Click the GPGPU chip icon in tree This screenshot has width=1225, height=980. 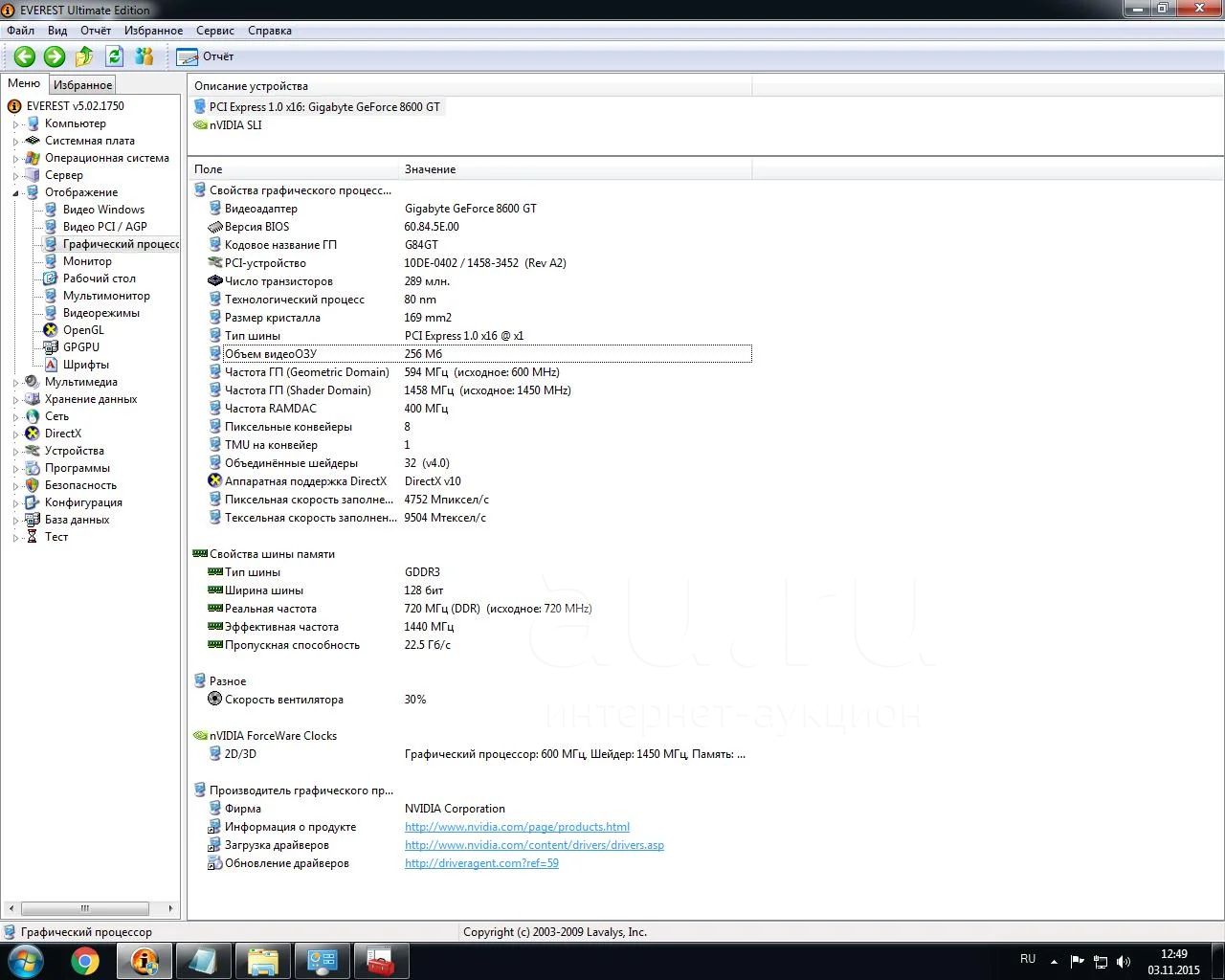coord(51,347)
